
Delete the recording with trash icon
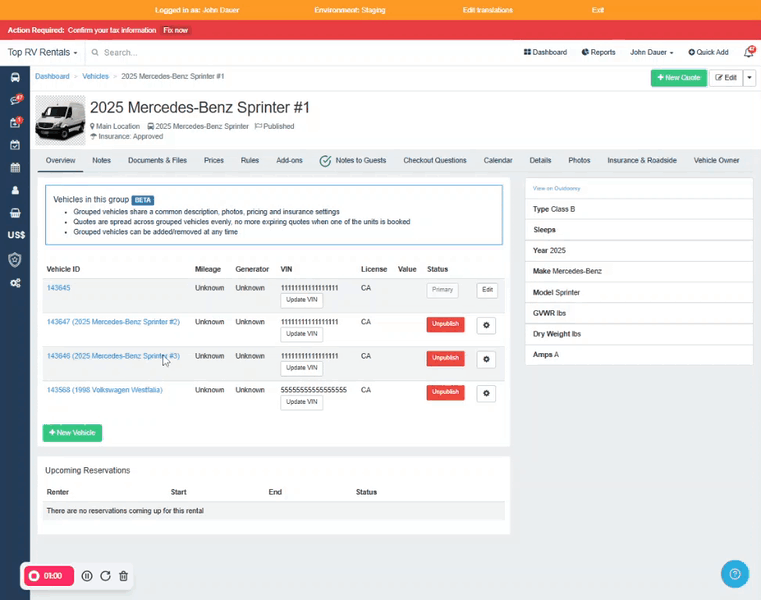[123, 576]
